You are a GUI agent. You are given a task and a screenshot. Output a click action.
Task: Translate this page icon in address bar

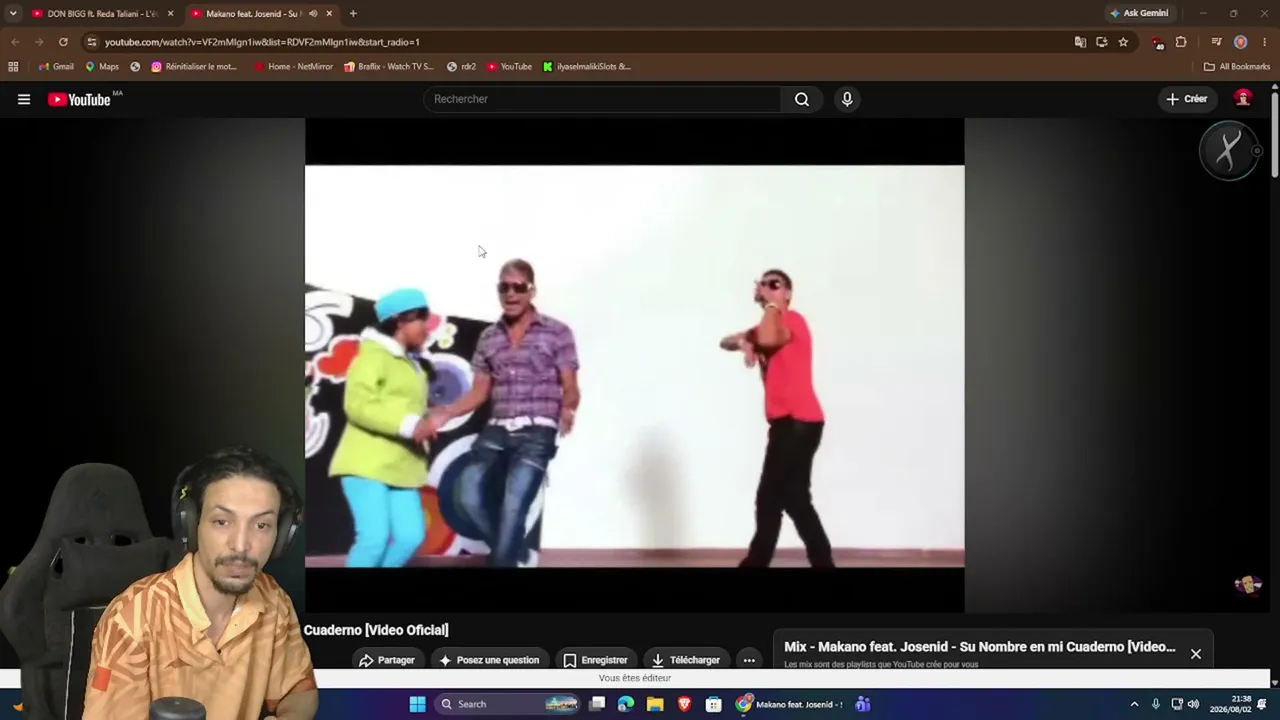pos(1080,42)
